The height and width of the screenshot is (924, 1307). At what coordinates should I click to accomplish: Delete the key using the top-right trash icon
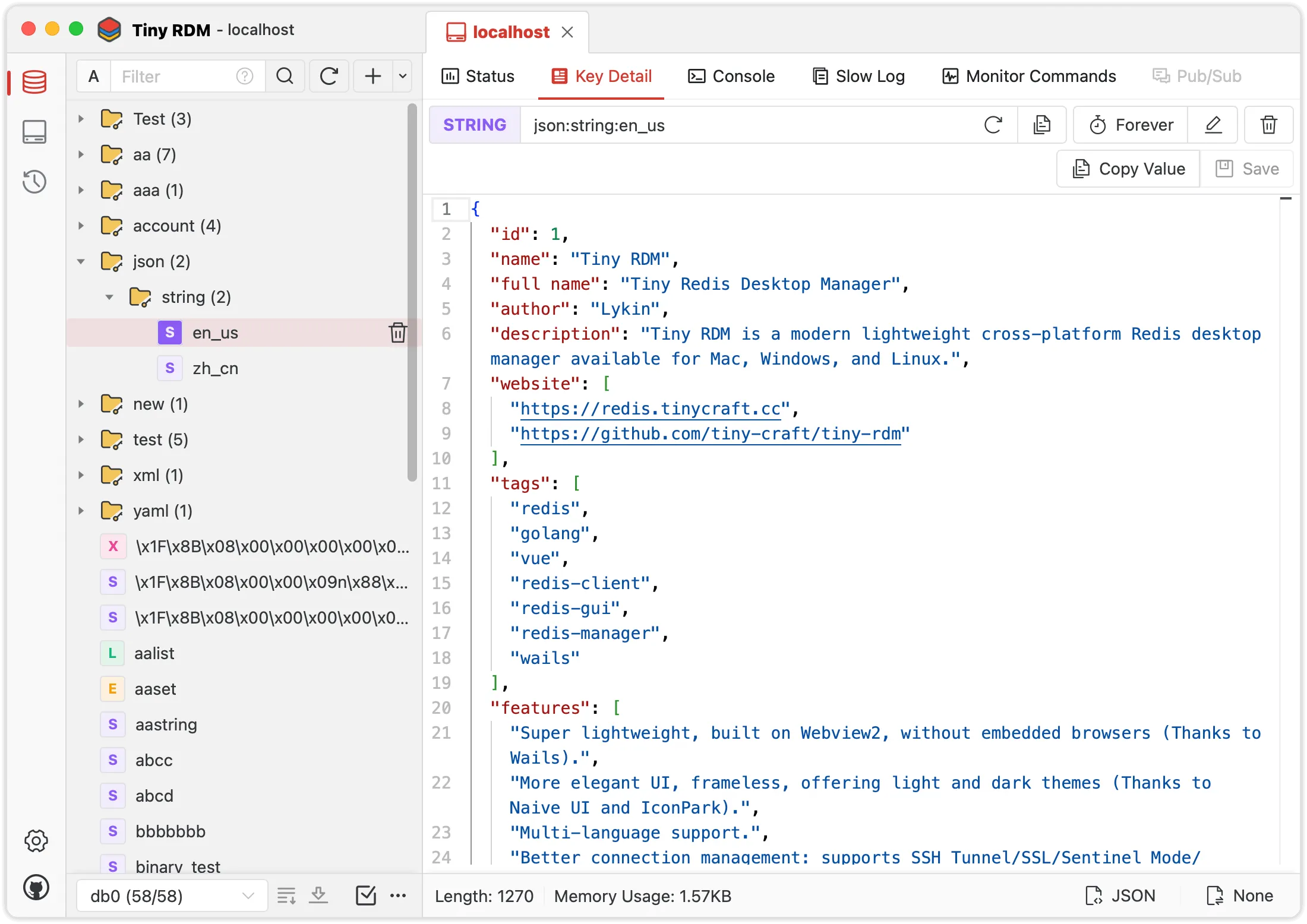click(1268, 125)
